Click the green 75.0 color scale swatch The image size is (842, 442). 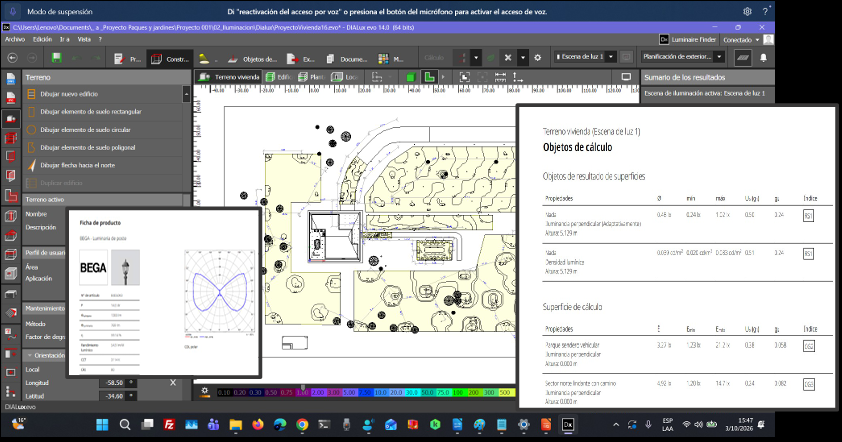(x=443, y=393)
